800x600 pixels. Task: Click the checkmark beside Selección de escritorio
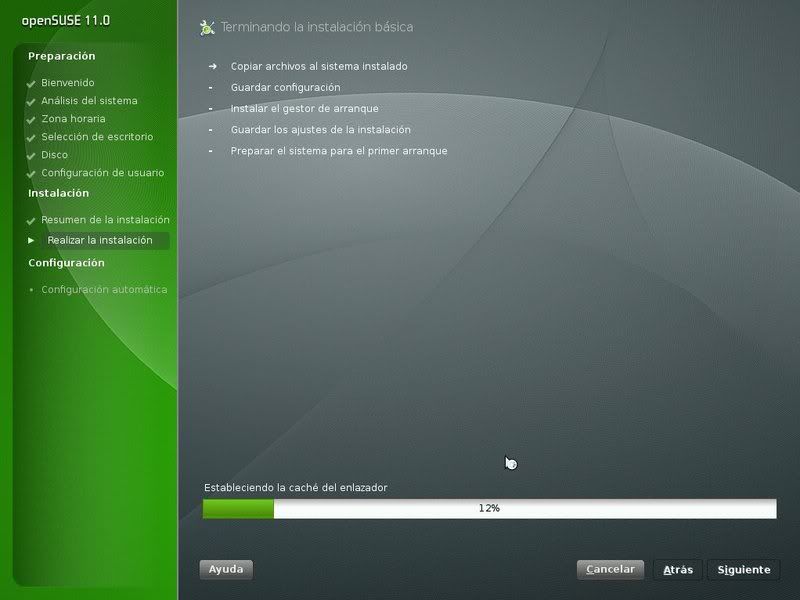click(31, 138)
